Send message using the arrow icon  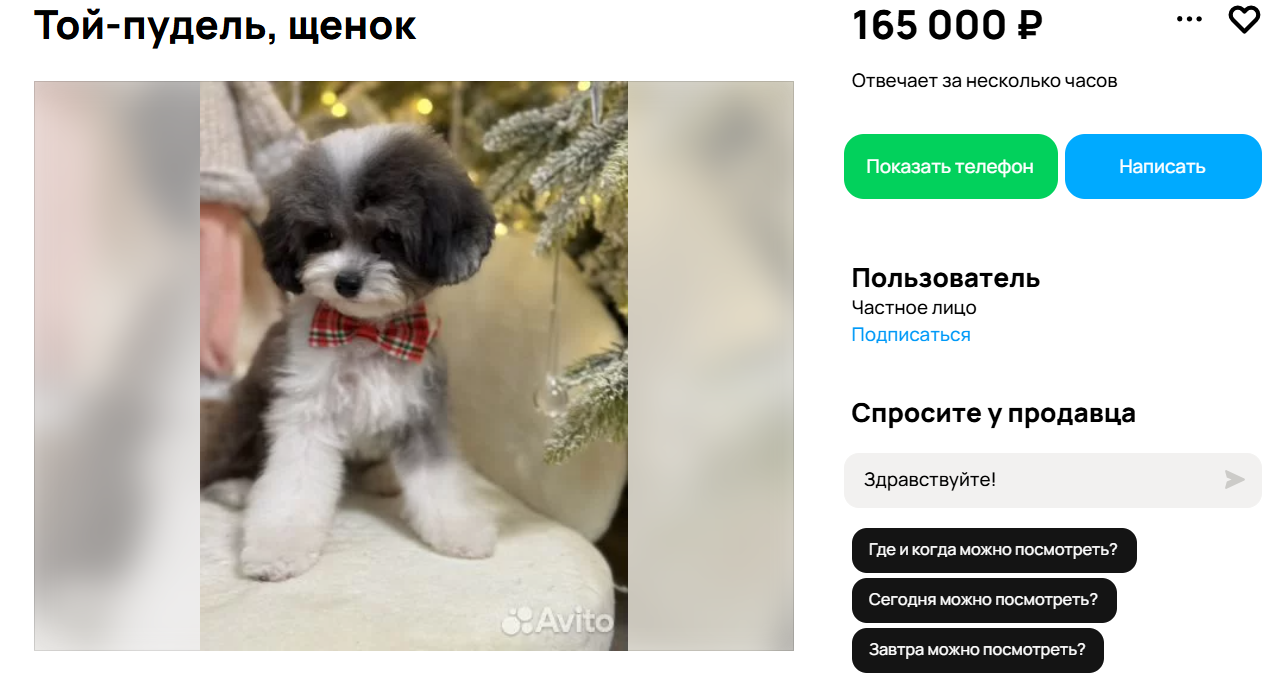(x=1235, y=480)
